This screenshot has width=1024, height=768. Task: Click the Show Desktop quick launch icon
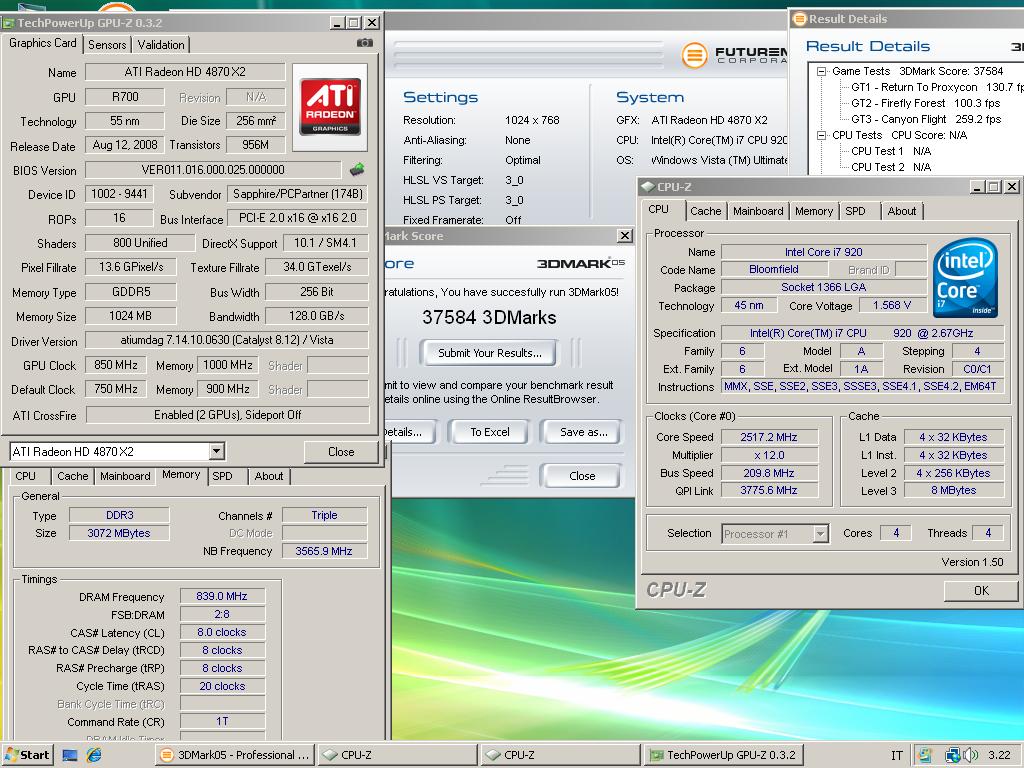pos(70,756)
